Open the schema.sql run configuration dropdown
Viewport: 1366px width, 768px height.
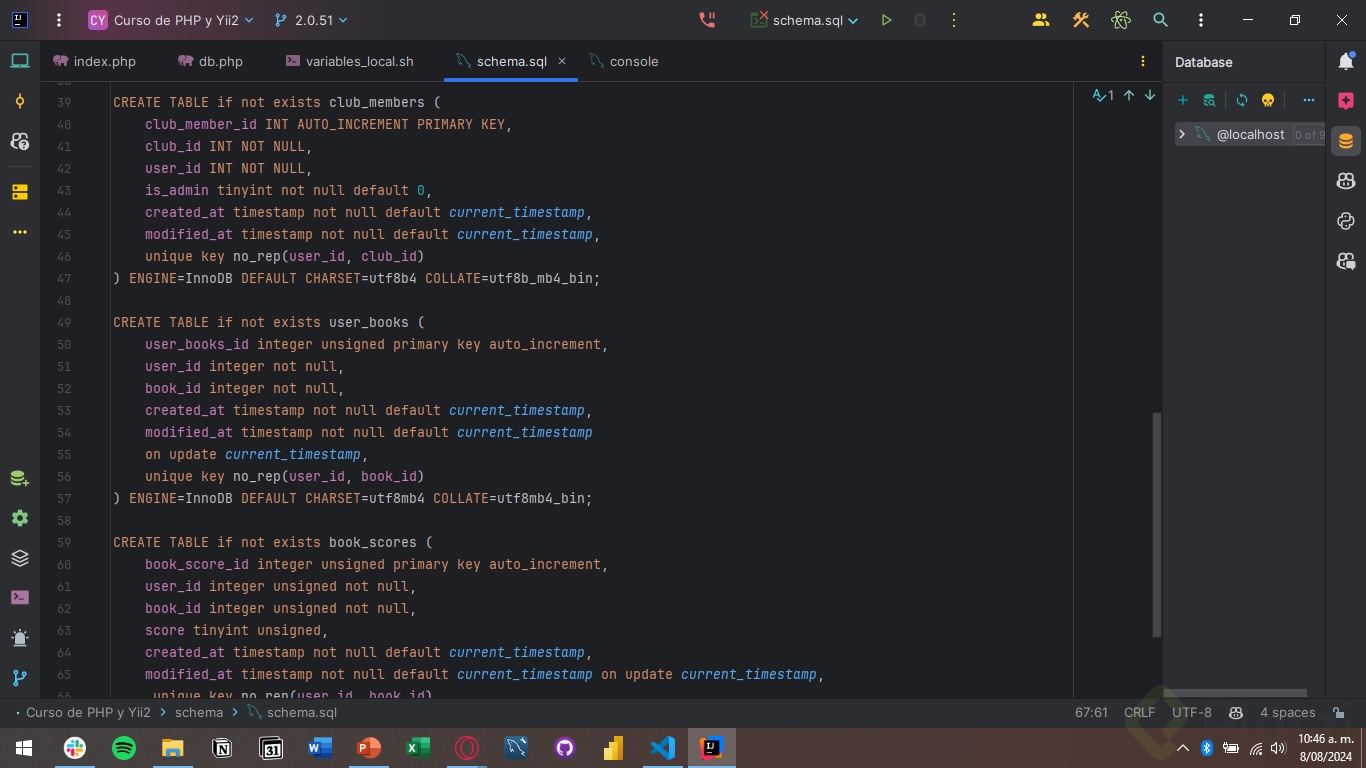point(806,20)
